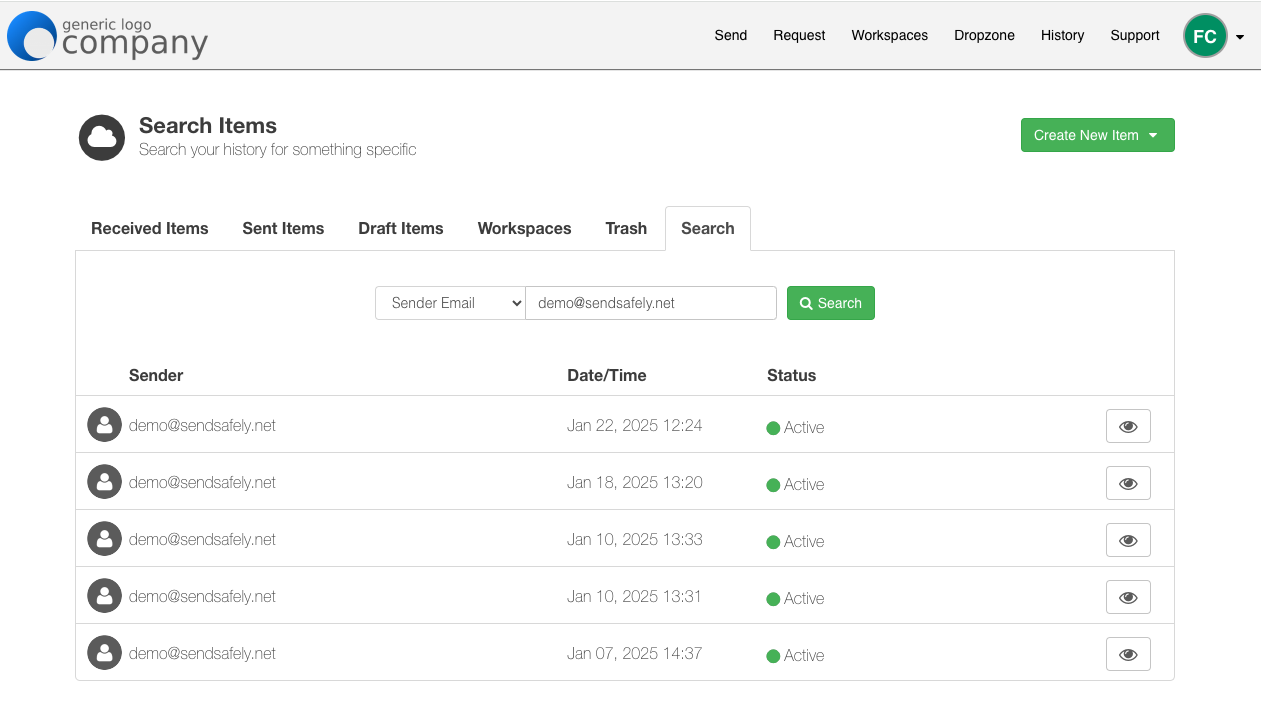Screen dimensions: 1261x712
Task: Switch to the Sent Items tab
Action: [283, 228]
